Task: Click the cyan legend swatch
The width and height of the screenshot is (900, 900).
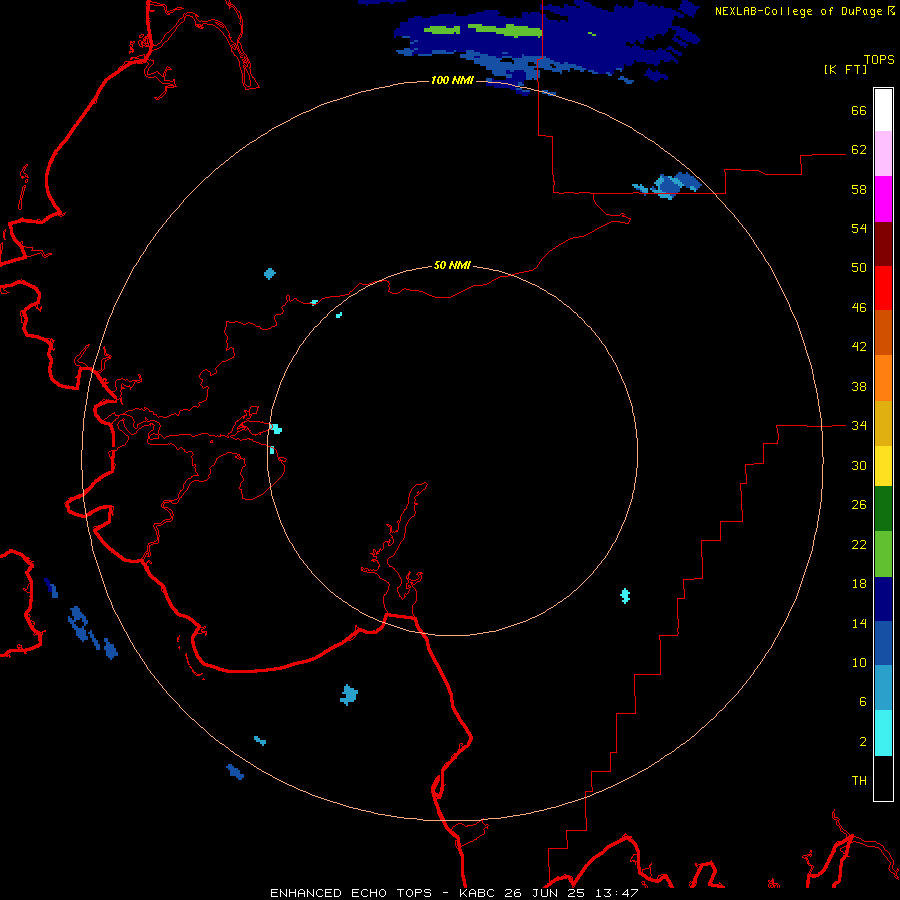Action: (x=883, y=733)
